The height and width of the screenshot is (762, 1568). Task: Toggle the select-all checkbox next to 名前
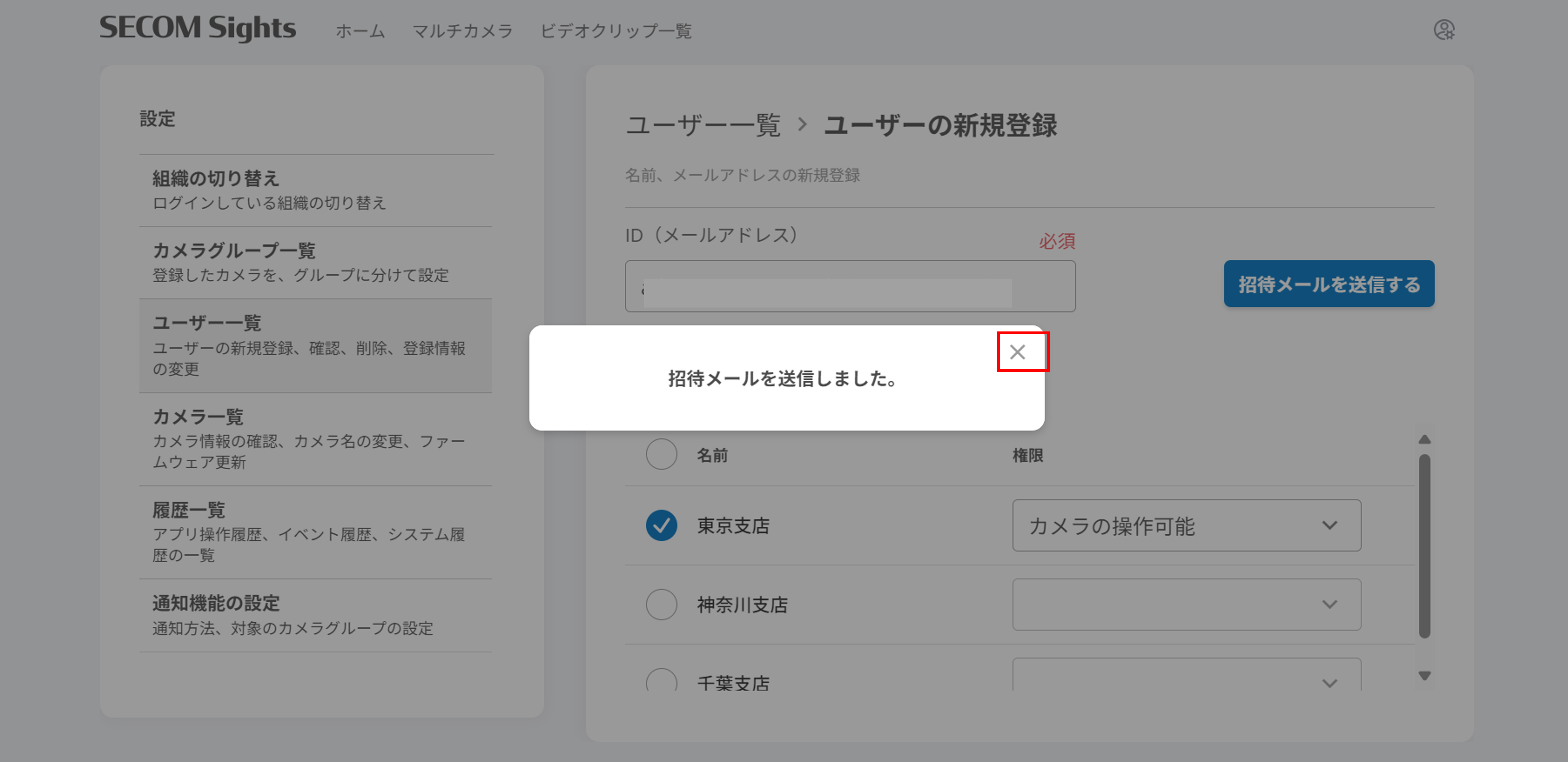[x=661, y=454]
